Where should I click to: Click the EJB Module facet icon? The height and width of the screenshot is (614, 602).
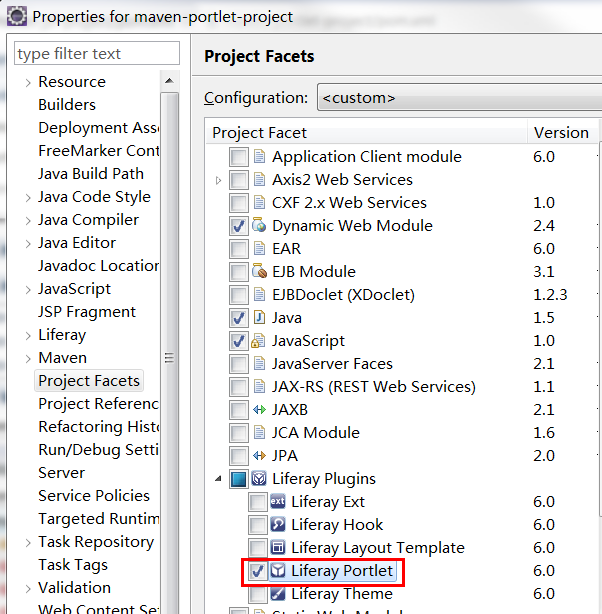(x=260, y=272)
